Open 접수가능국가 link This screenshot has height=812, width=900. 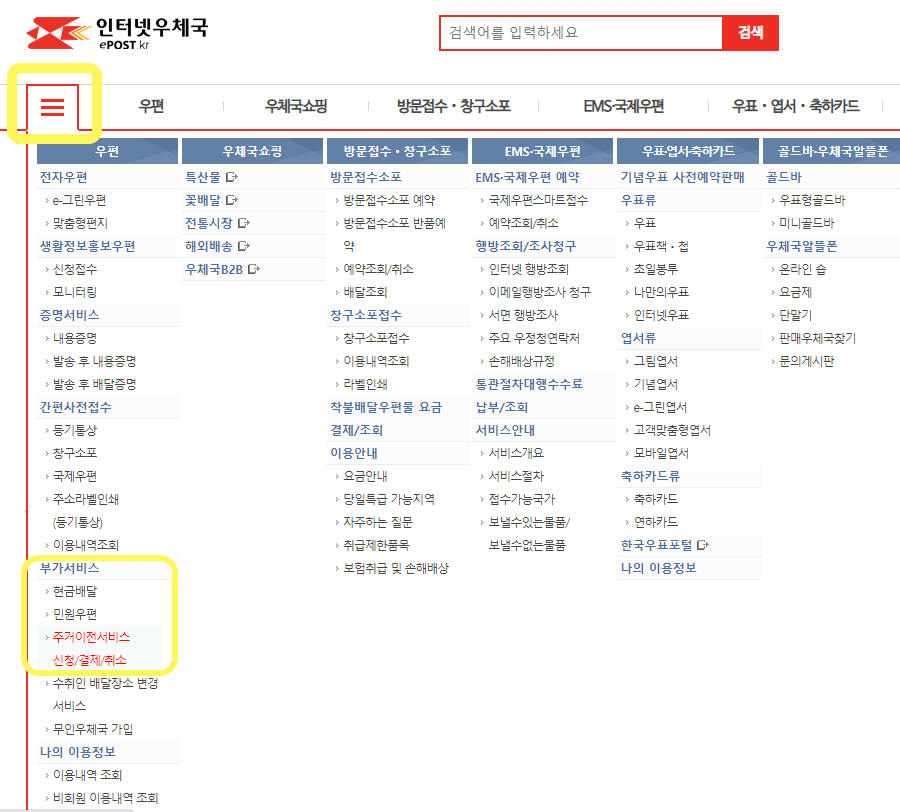click(522, 499)
